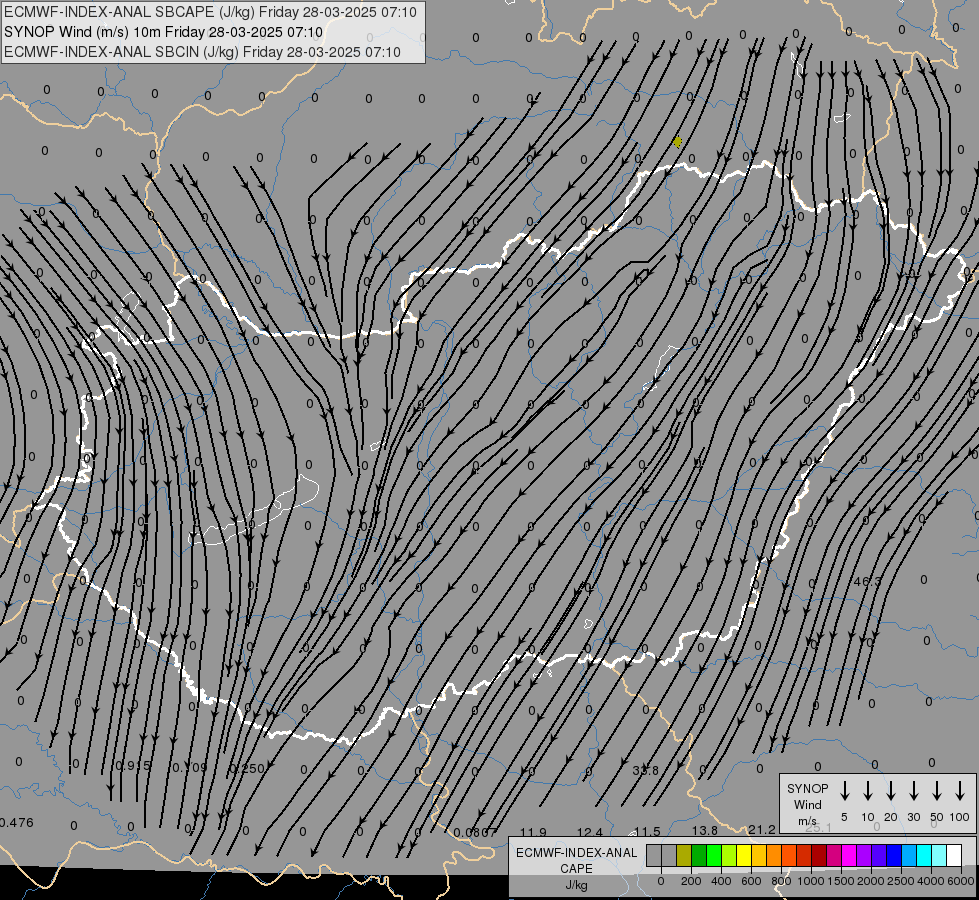Click the 200 tick label on CAPE scale
This screenshot has height=900, width=979.
pos(691,881)
